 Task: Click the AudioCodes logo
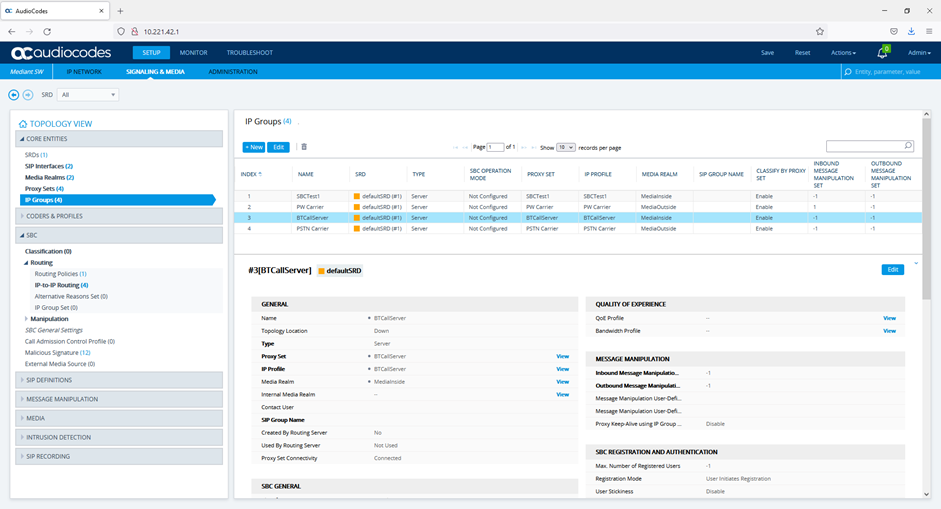(x=61, y=53)
